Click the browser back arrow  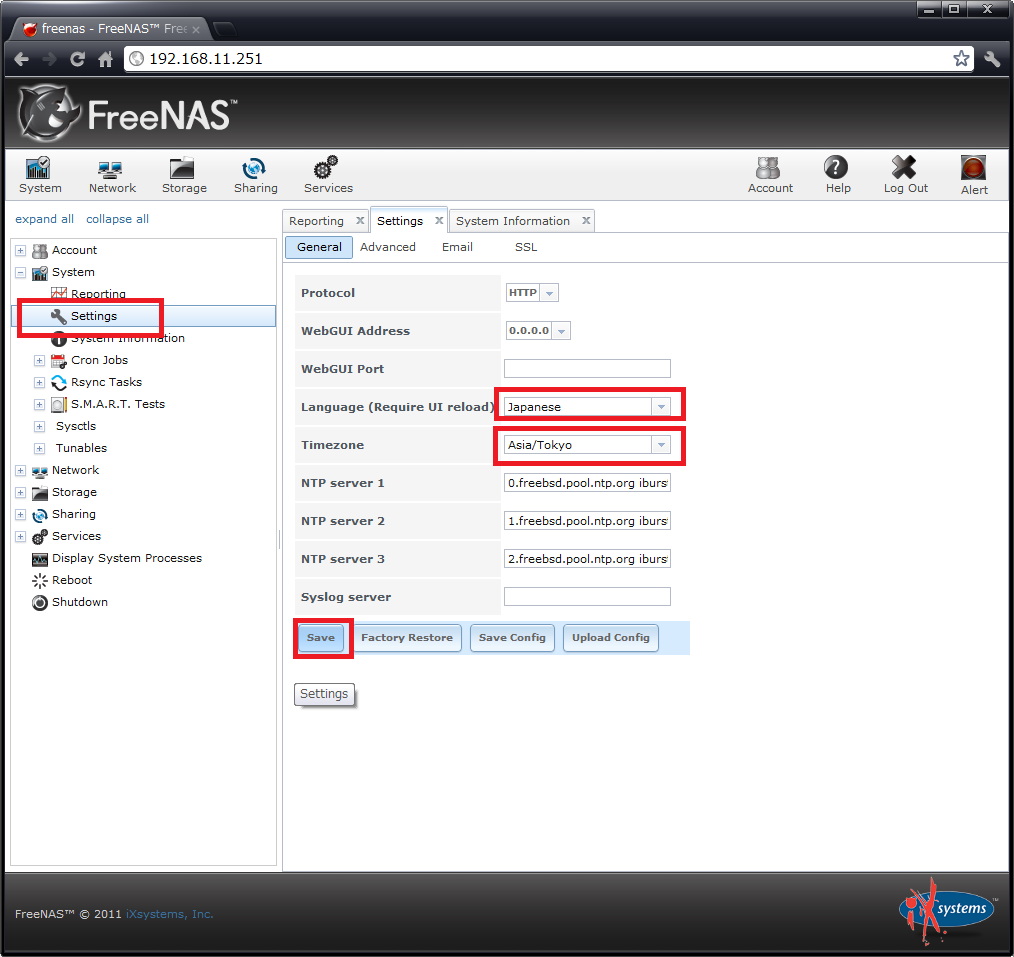pyautogui.click(x=21, y=59)
